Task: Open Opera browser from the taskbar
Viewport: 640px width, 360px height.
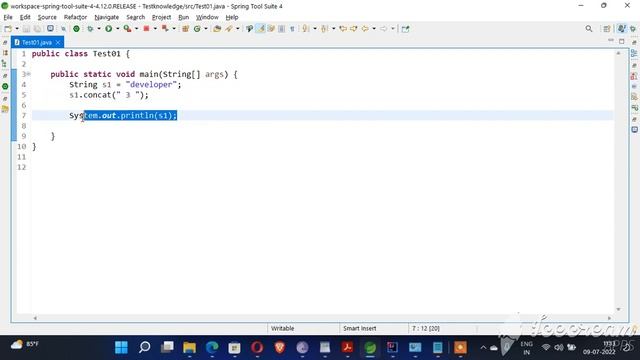Action: pos(257,347)
